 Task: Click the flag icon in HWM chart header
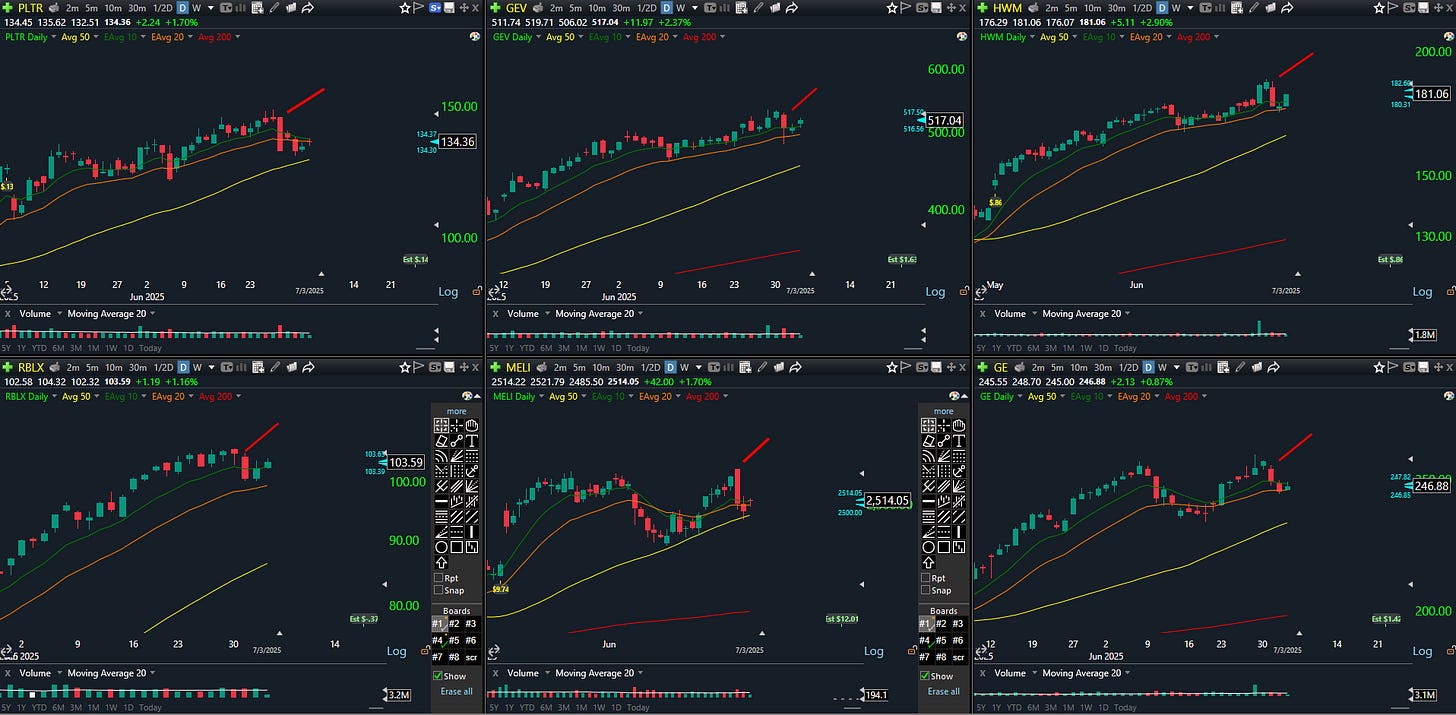[1391, 8]
